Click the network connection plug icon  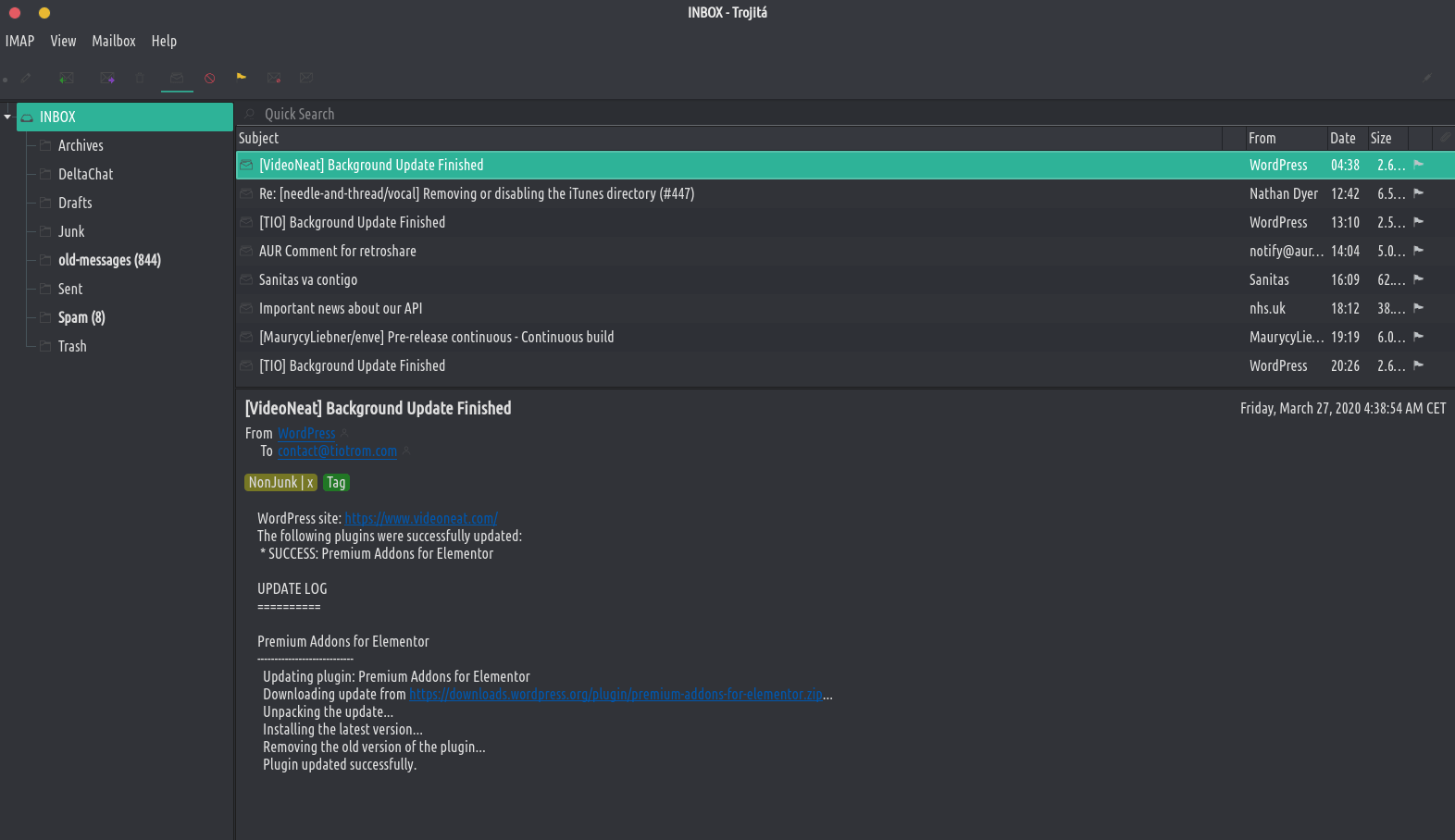point(1427,79)
